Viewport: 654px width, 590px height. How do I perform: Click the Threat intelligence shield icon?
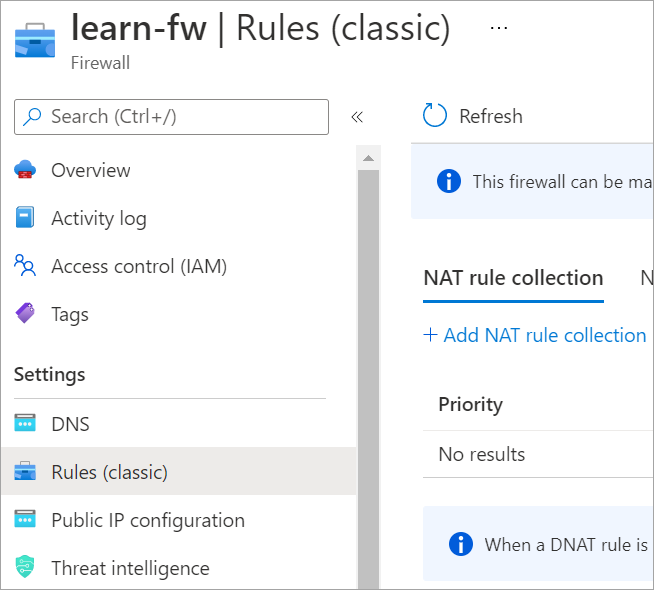(x=25, y=567)
